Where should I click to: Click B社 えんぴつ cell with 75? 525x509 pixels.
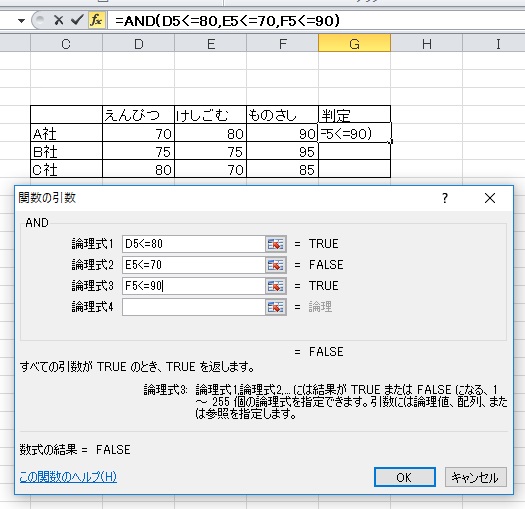pyautogui.click(x=138, y=151)
